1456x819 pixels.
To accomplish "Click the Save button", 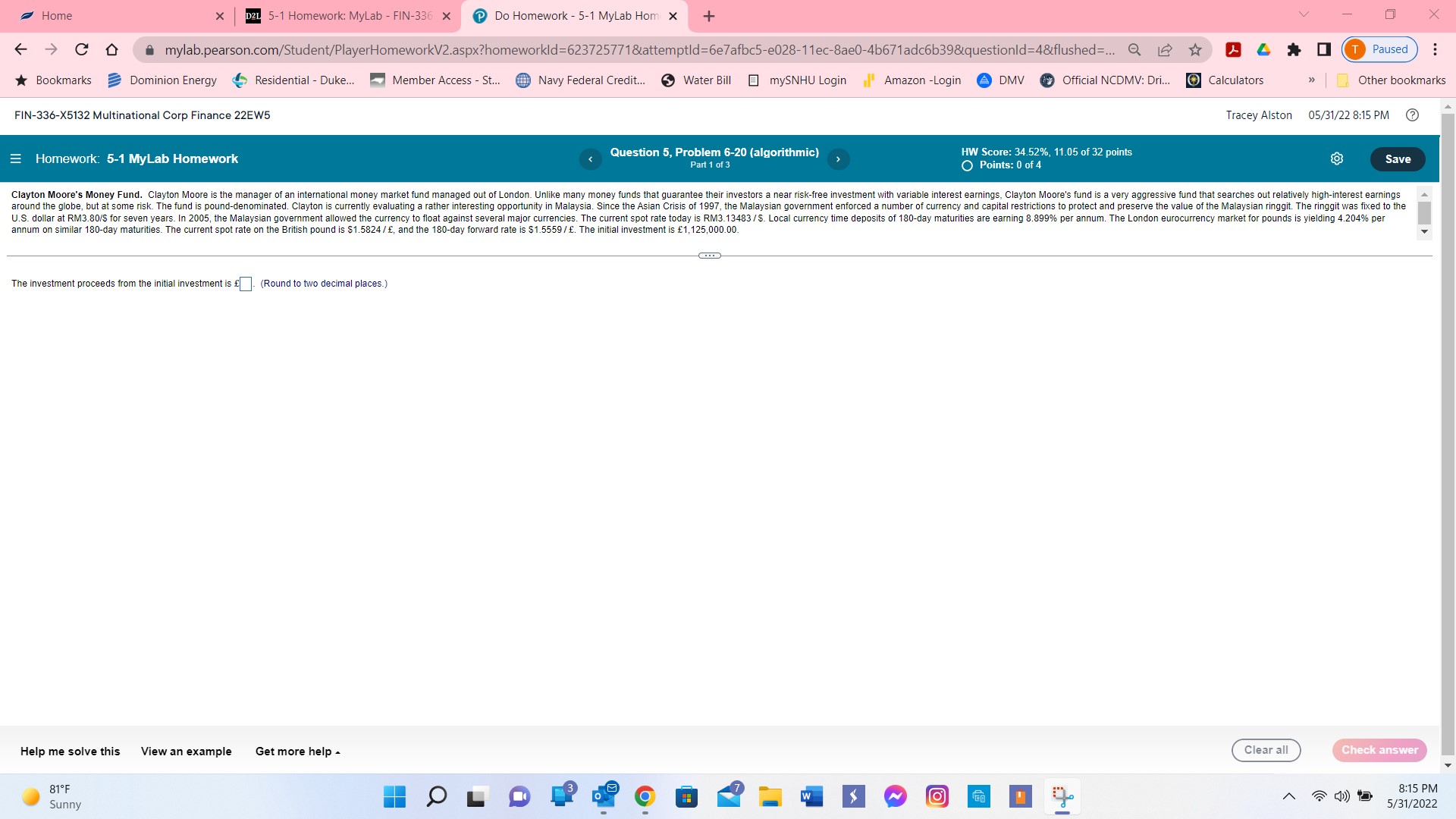I will coord(1397,159).
